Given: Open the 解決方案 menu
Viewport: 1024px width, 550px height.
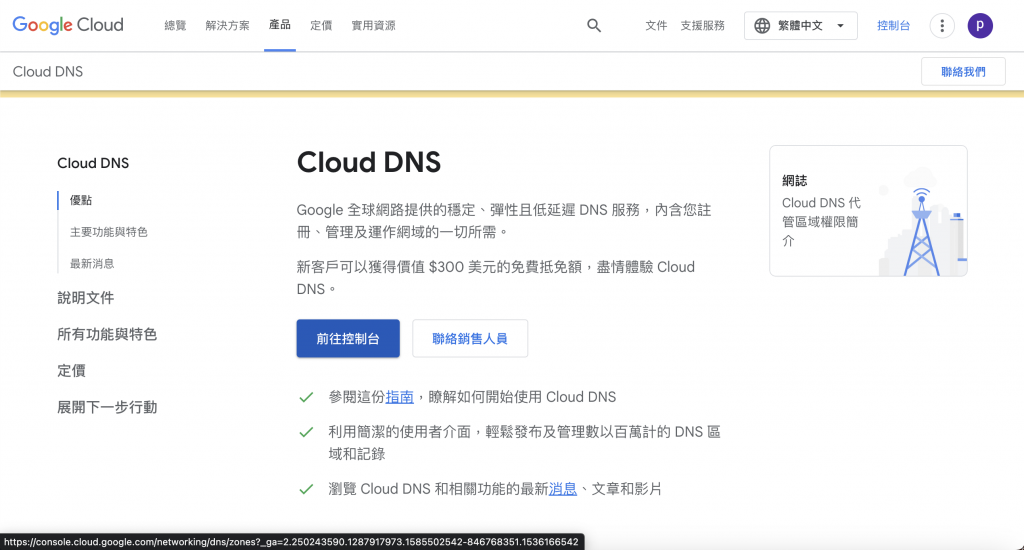Looking at the screenshot, I should 227,25.
